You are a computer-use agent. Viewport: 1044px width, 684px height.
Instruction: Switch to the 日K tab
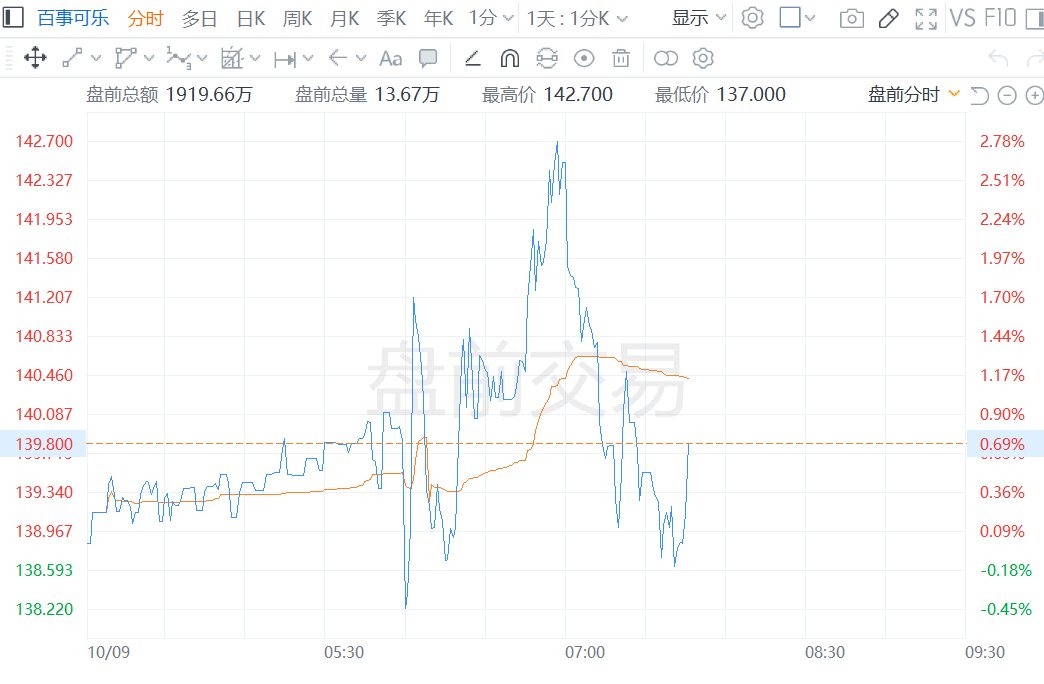point(251,18)
